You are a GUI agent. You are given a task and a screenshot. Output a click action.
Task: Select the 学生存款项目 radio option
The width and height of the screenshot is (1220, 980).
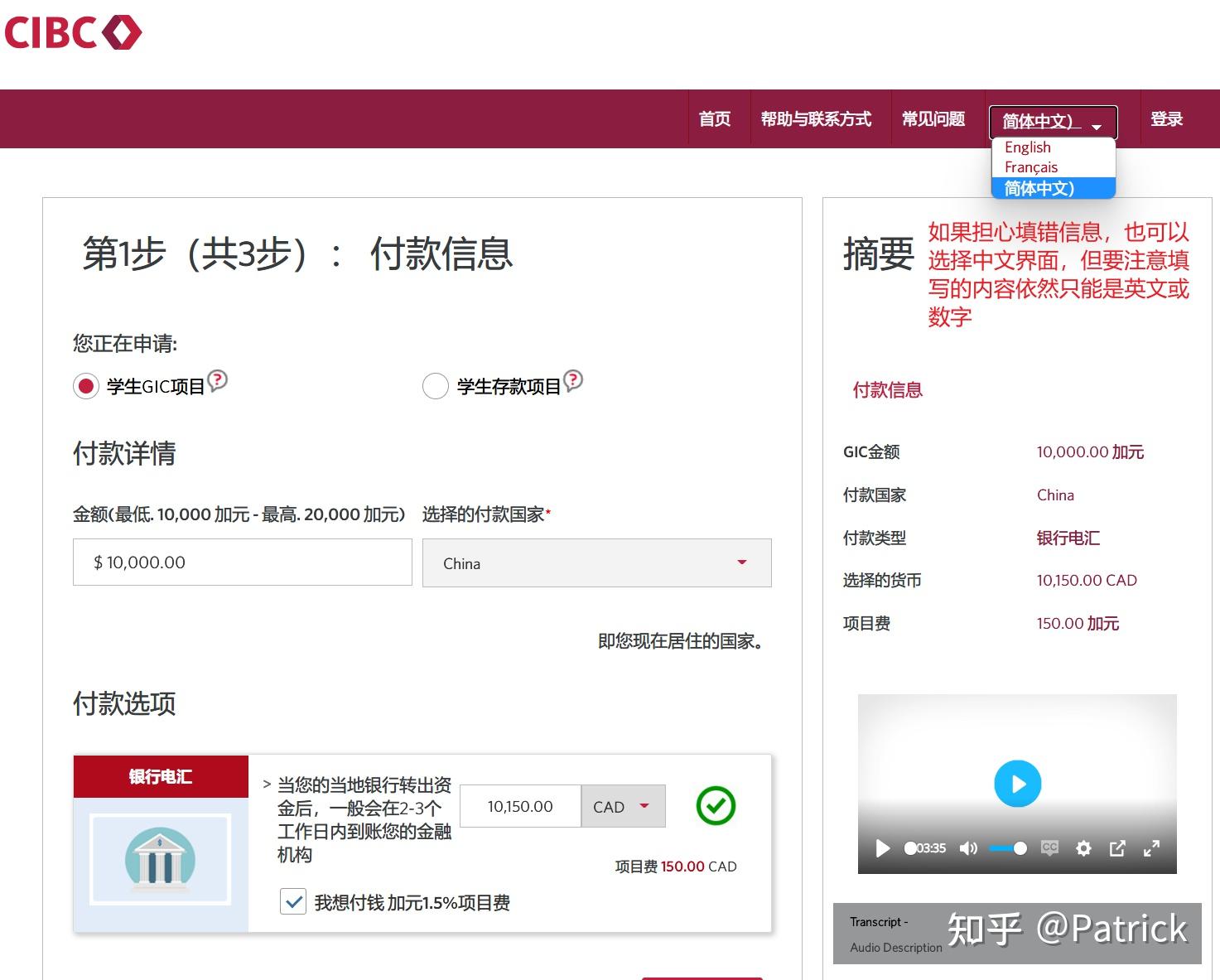click(436, 386)
